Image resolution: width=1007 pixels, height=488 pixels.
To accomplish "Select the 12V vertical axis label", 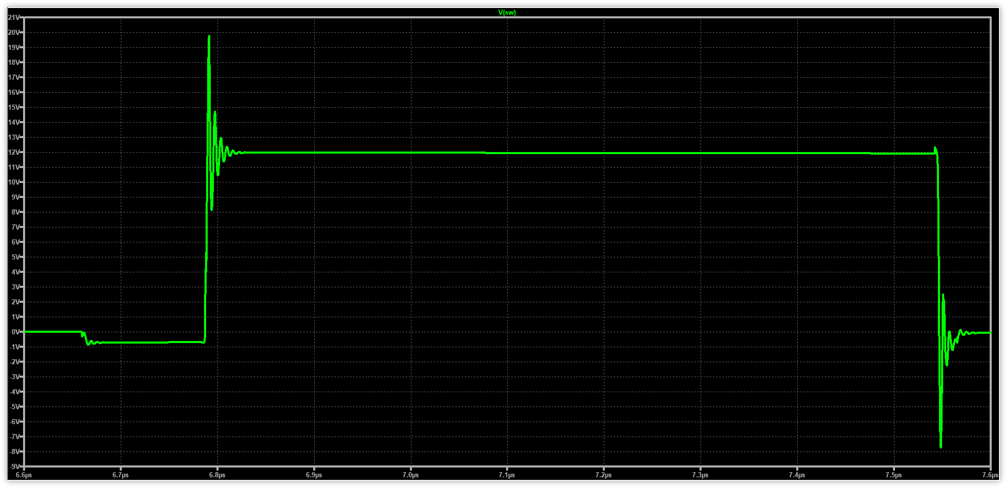I will point(14,152).
